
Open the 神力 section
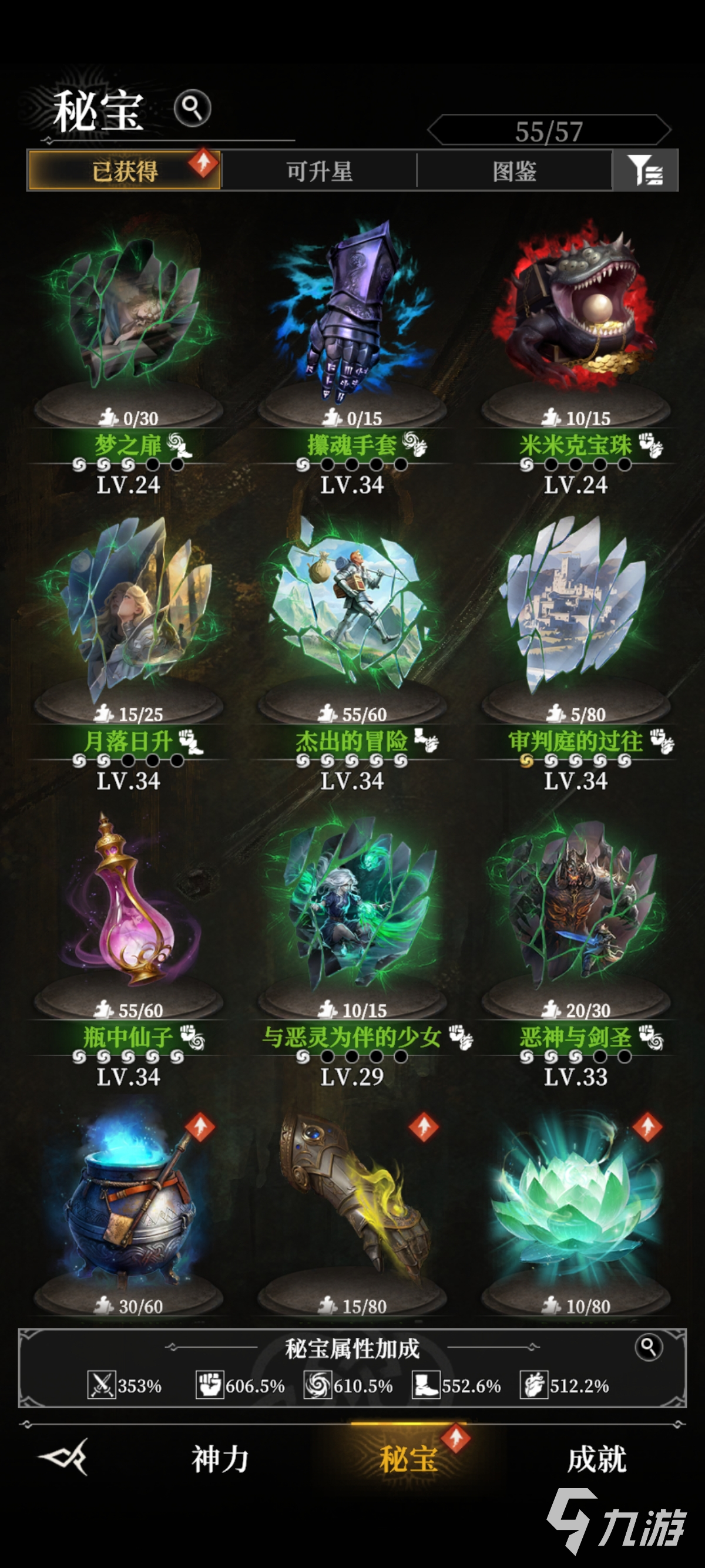pyautogui.click(x=220, y=1459)
